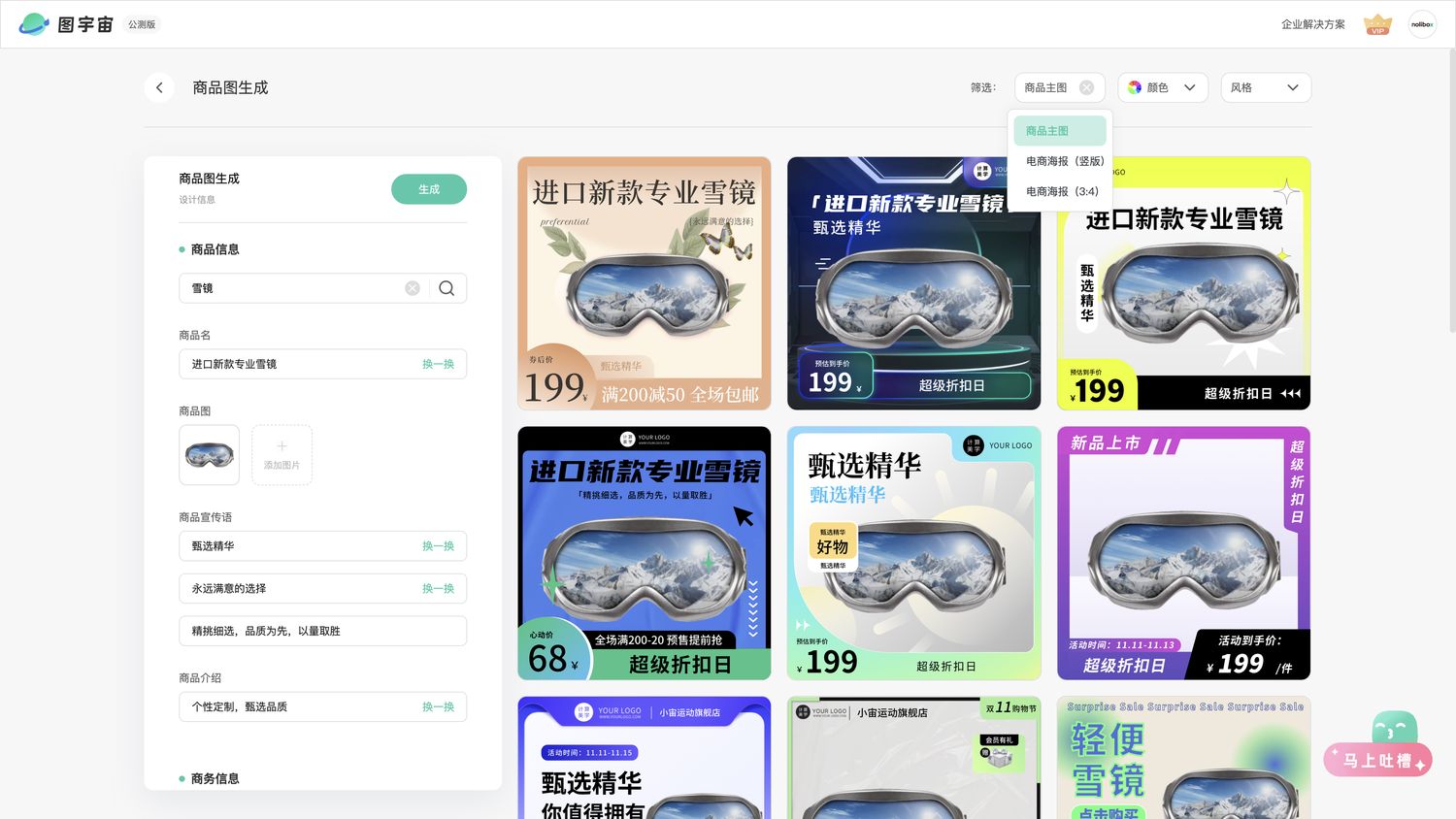
Task: Click the magnifier search icon next to 雪镜
Action: (447, 288)
